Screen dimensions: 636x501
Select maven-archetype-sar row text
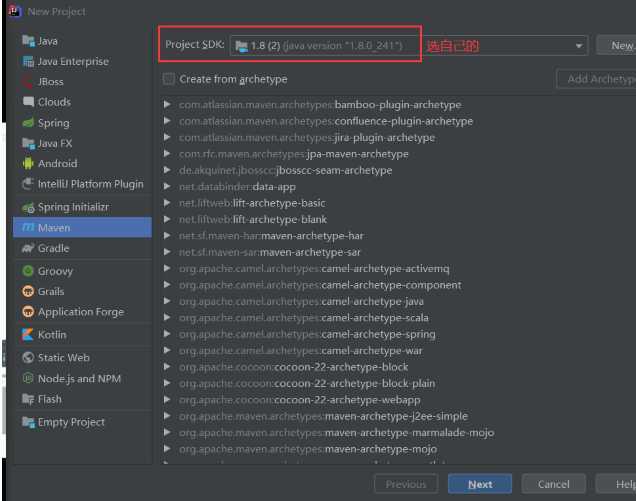click(270, 252)
